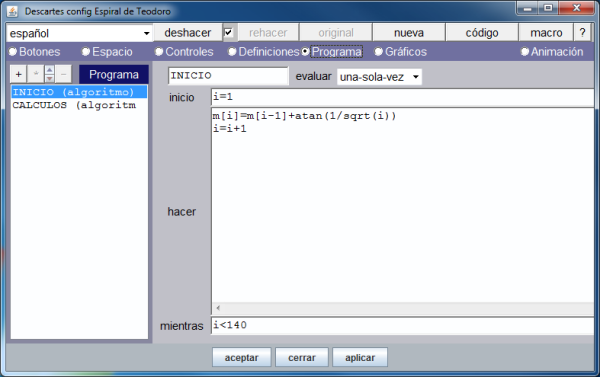Select the Gráficos radio button
This screenshot has height=377, width=600.
pyautogui.click(x=401, y=52)
